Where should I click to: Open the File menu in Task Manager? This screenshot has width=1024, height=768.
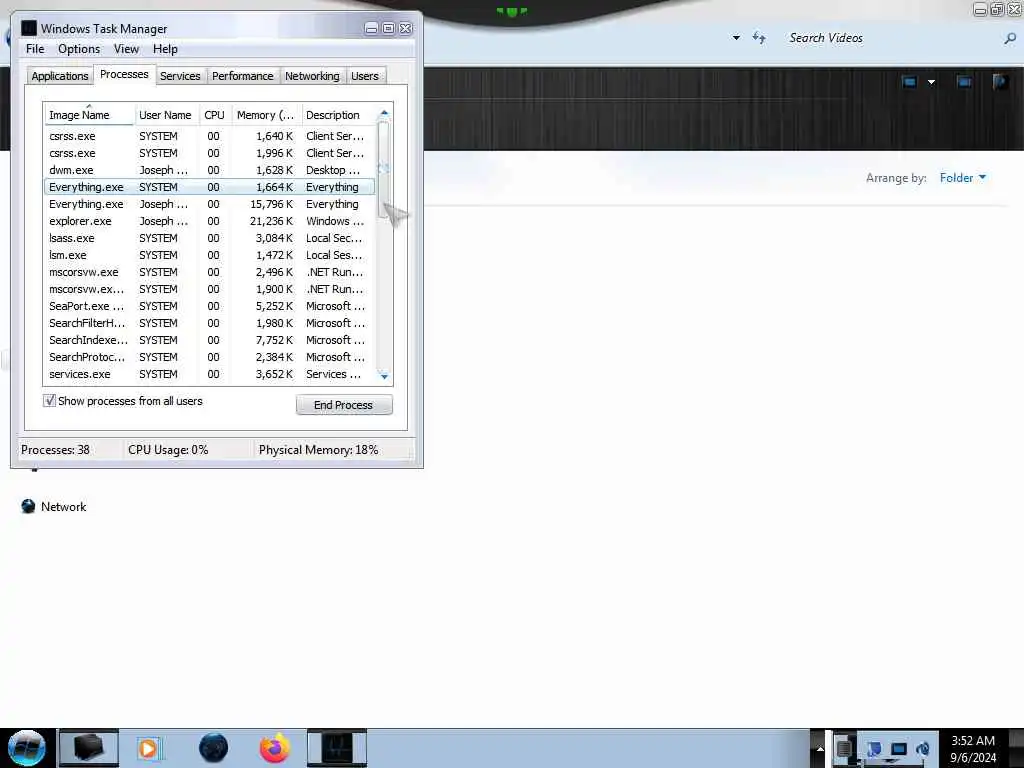(35, 49)
